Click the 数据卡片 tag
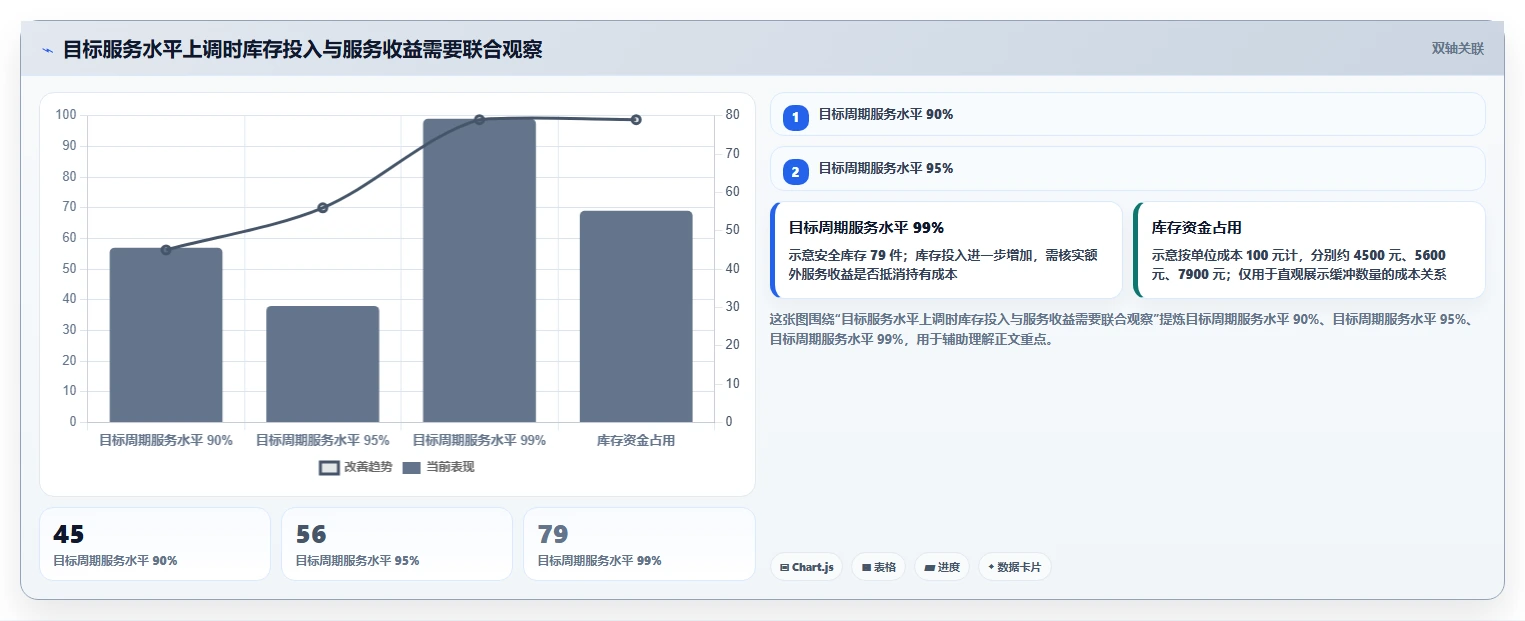 (x=1014, y=567)
